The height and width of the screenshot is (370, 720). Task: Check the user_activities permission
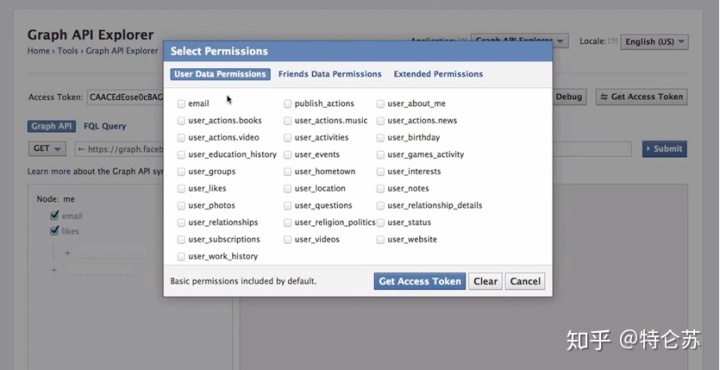[x=287, y=138]
